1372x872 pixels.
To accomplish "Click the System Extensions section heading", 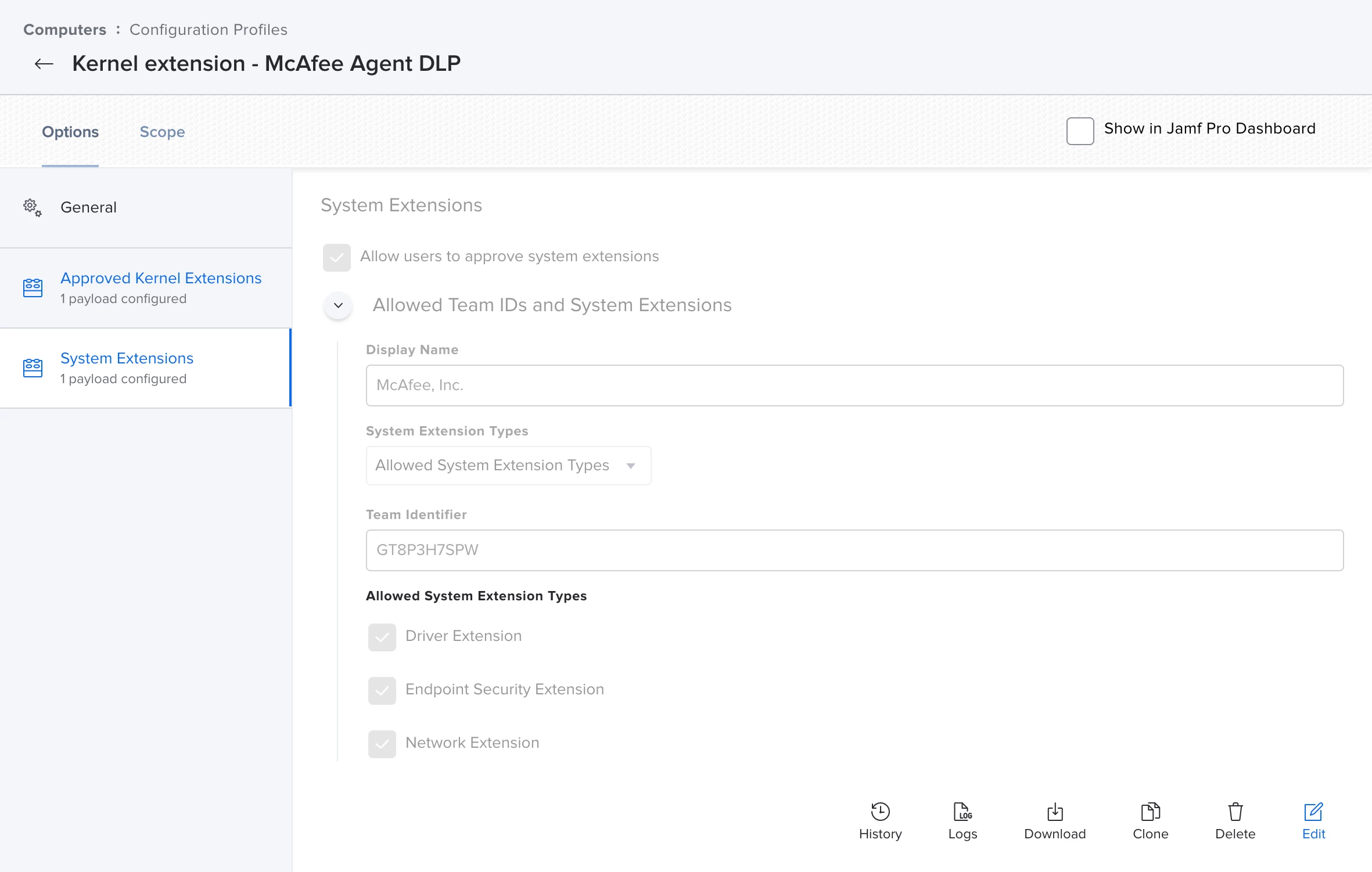I will coord(401,205).
